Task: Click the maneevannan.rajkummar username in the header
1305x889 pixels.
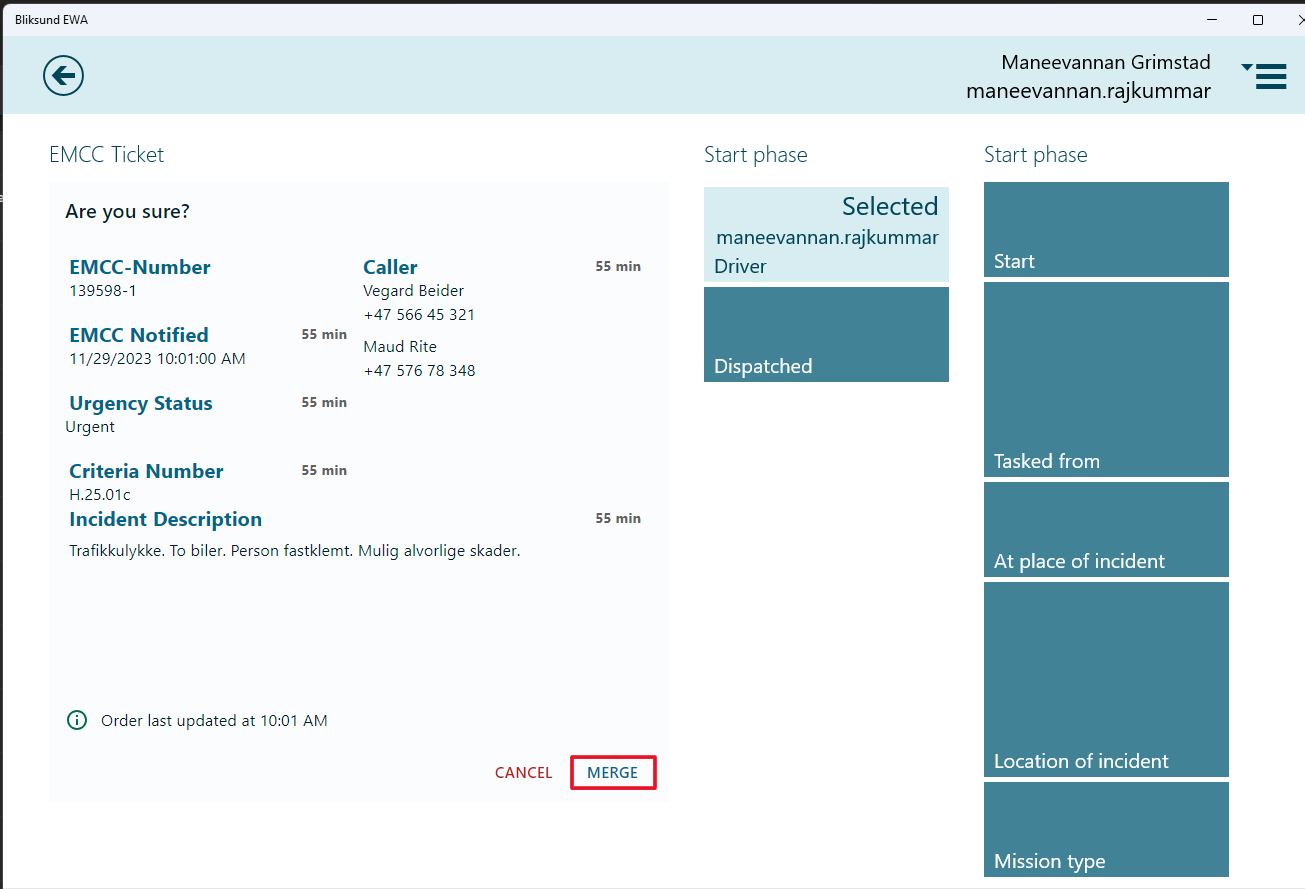Action: [x=1088, y=91]
